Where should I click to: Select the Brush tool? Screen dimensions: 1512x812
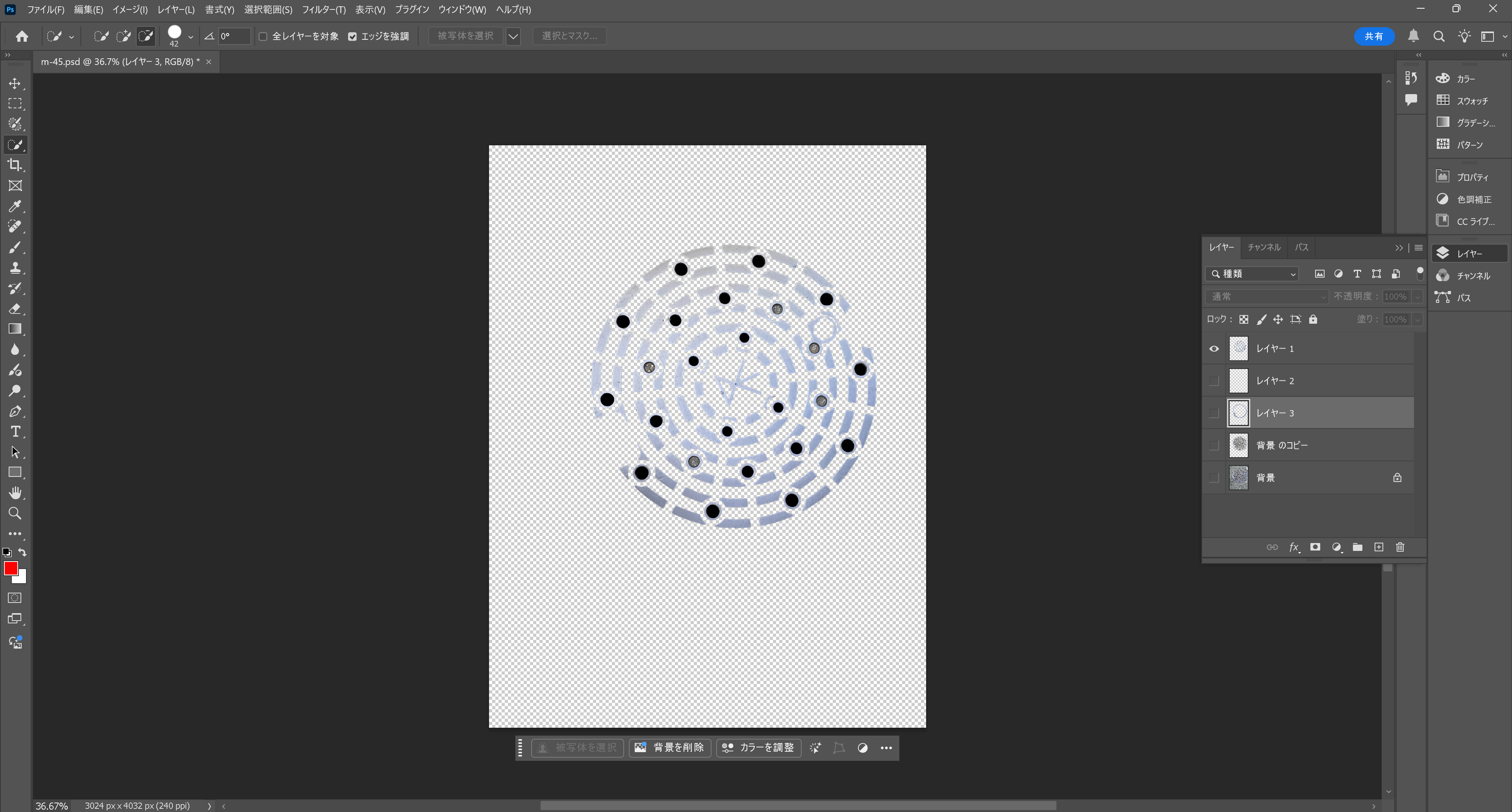click(15, 247)
